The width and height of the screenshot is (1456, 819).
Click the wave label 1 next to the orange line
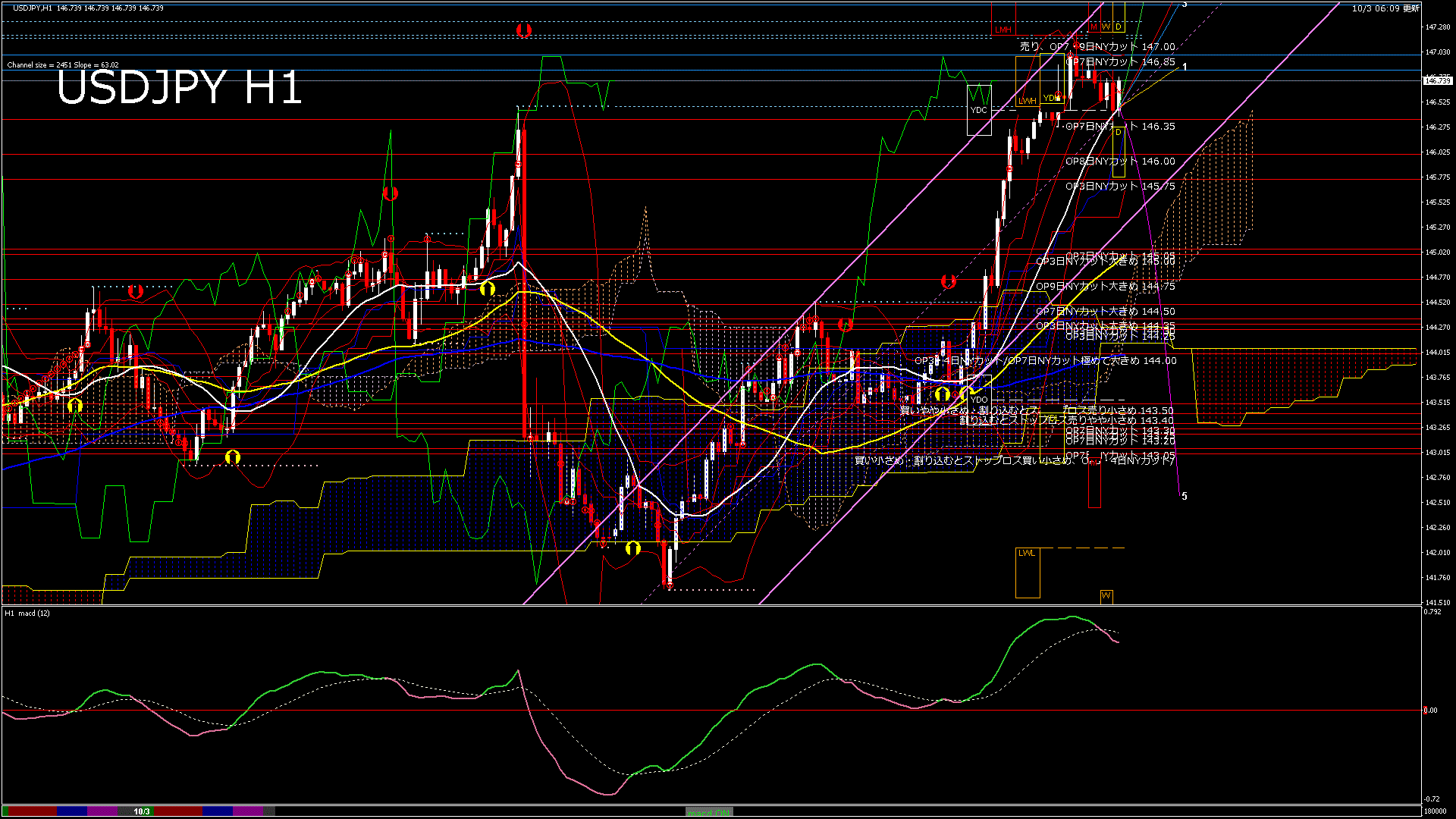[x=1185, y=67]
